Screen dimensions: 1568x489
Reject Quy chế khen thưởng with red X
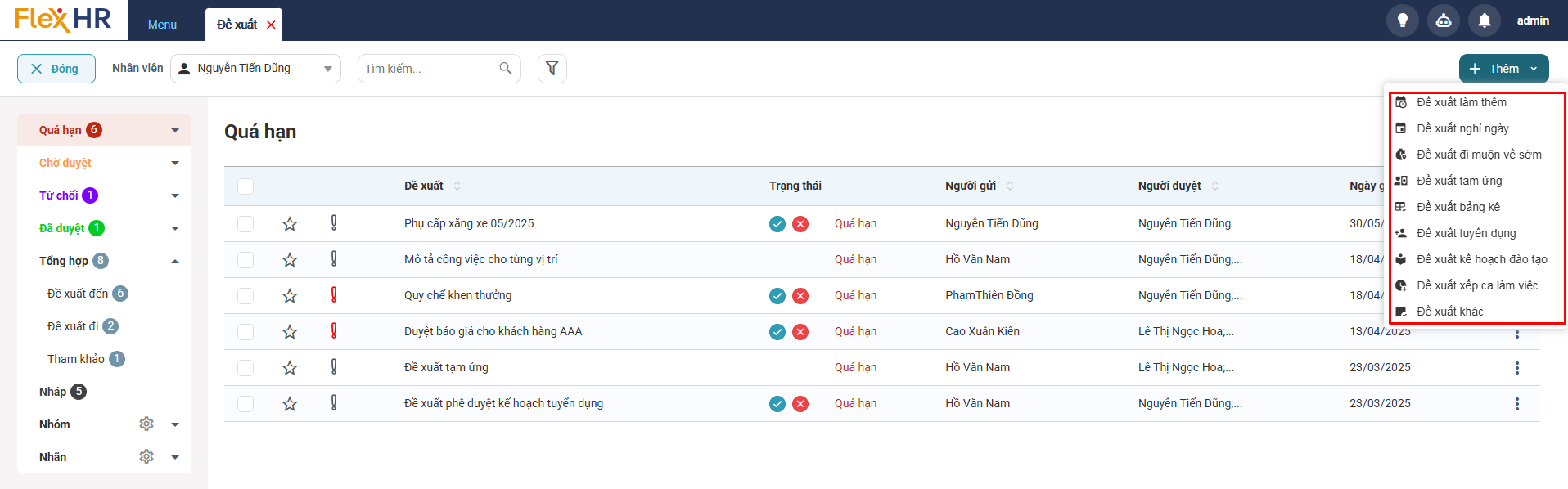click(800, 295)
